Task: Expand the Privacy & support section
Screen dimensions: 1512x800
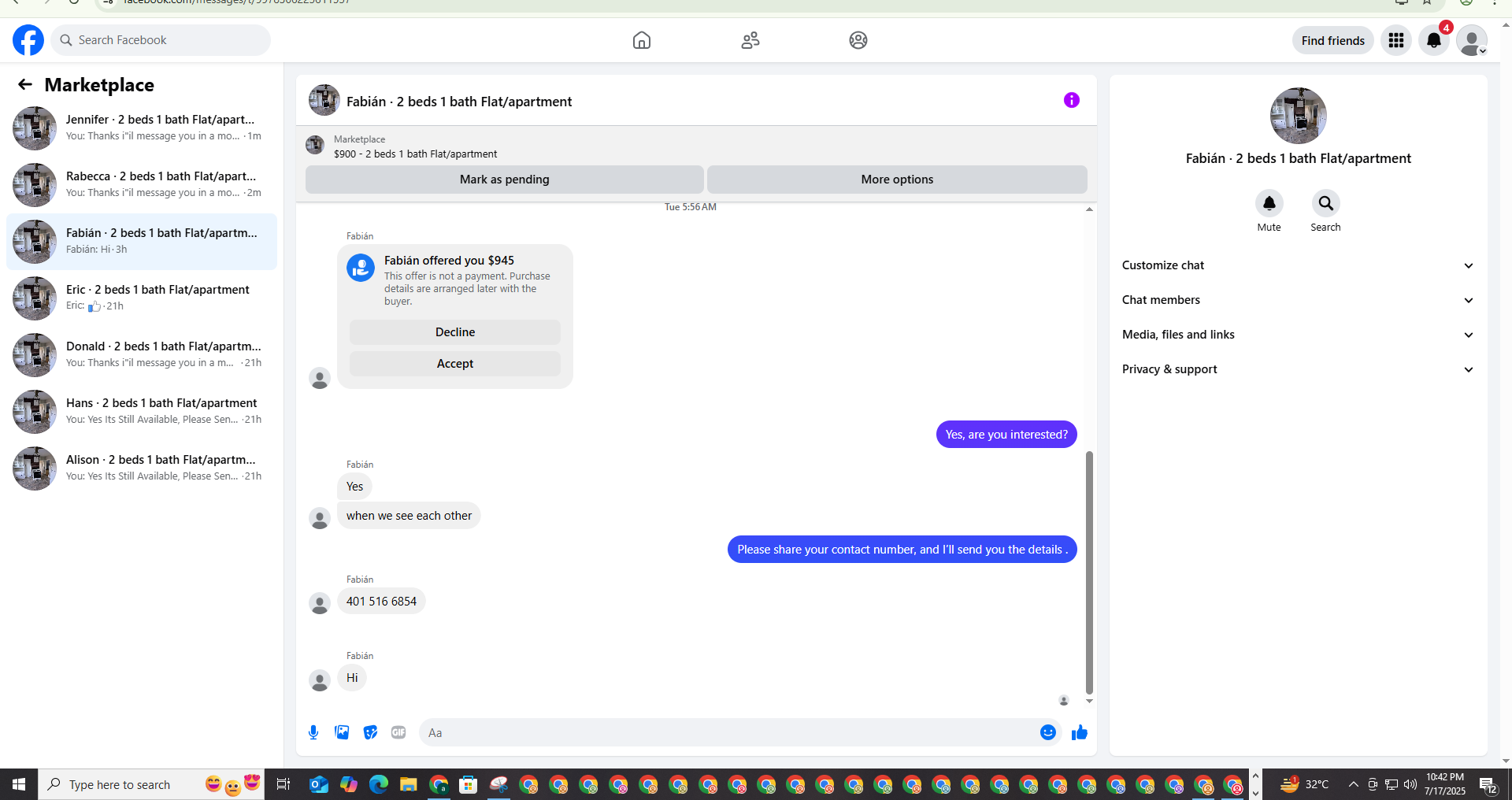Action: point(1298,369)
